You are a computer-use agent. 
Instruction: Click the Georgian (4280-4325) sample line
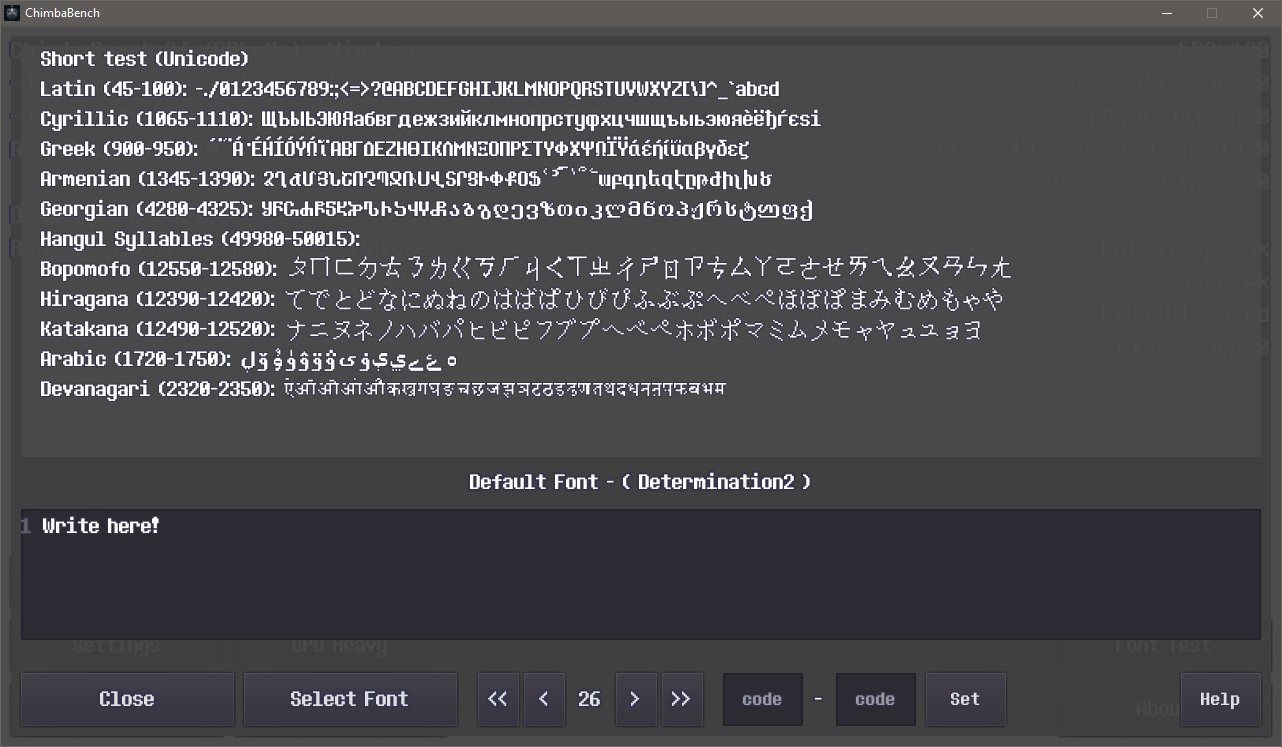pyautogui.click(x=426, y=209)
